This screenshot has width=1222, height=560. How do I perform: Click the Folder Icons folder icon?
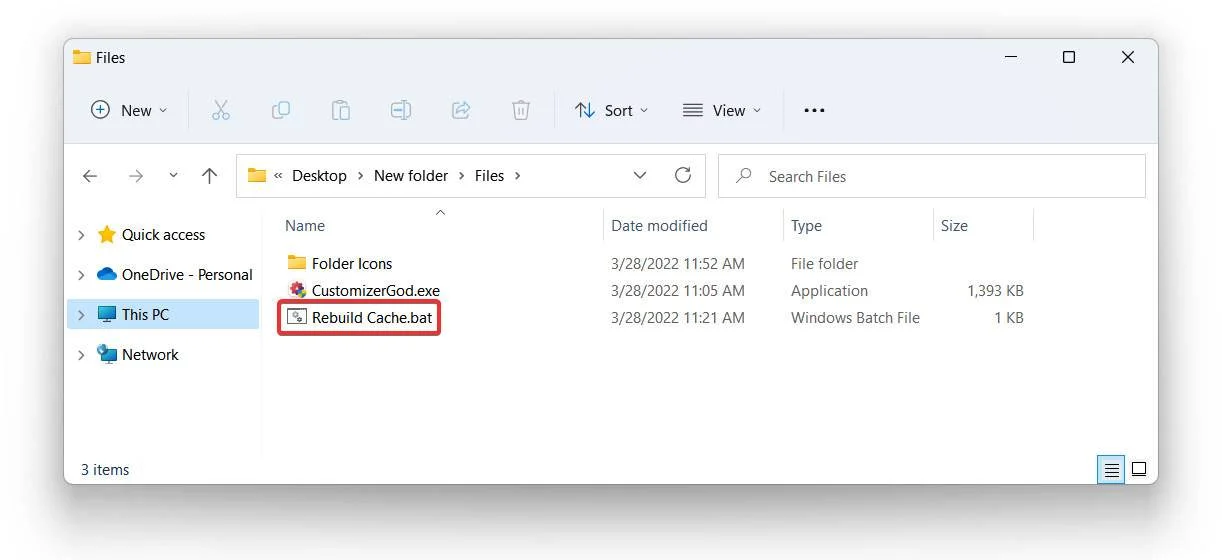point(297,263)
